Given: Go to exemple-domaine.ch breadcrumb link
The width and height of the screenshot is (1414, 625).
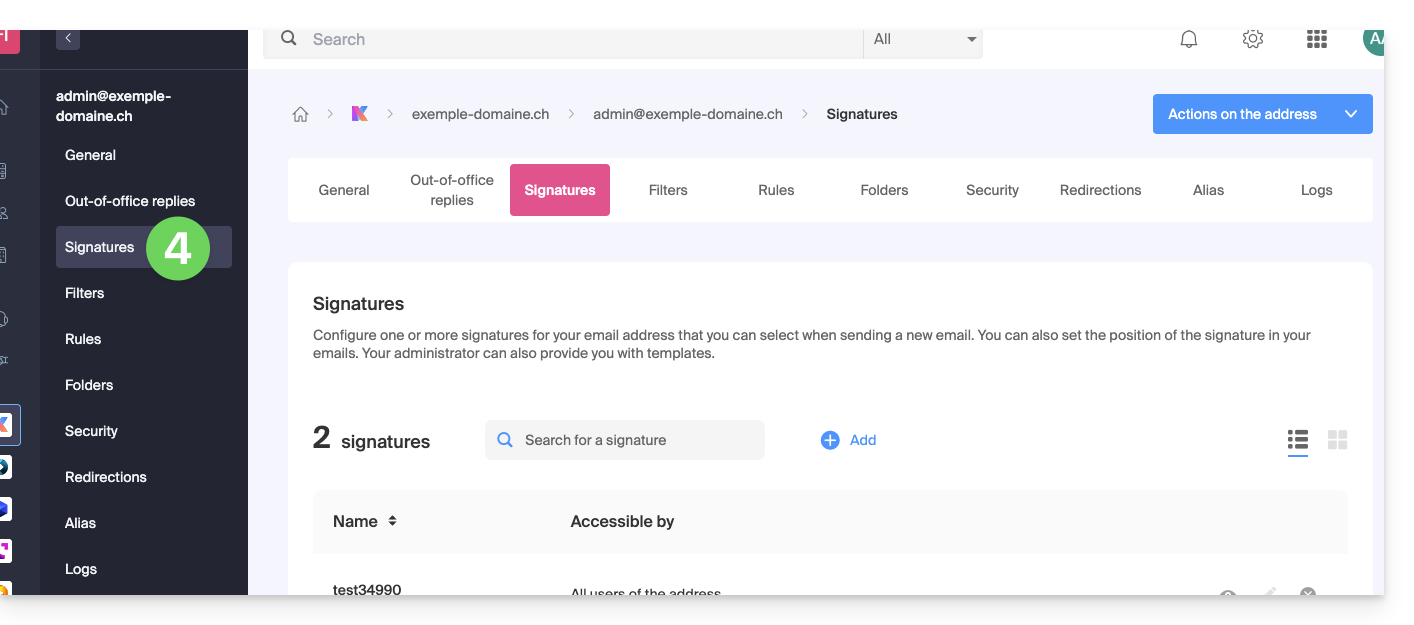Looking at the screenshot, I should [x=480, y=114].
